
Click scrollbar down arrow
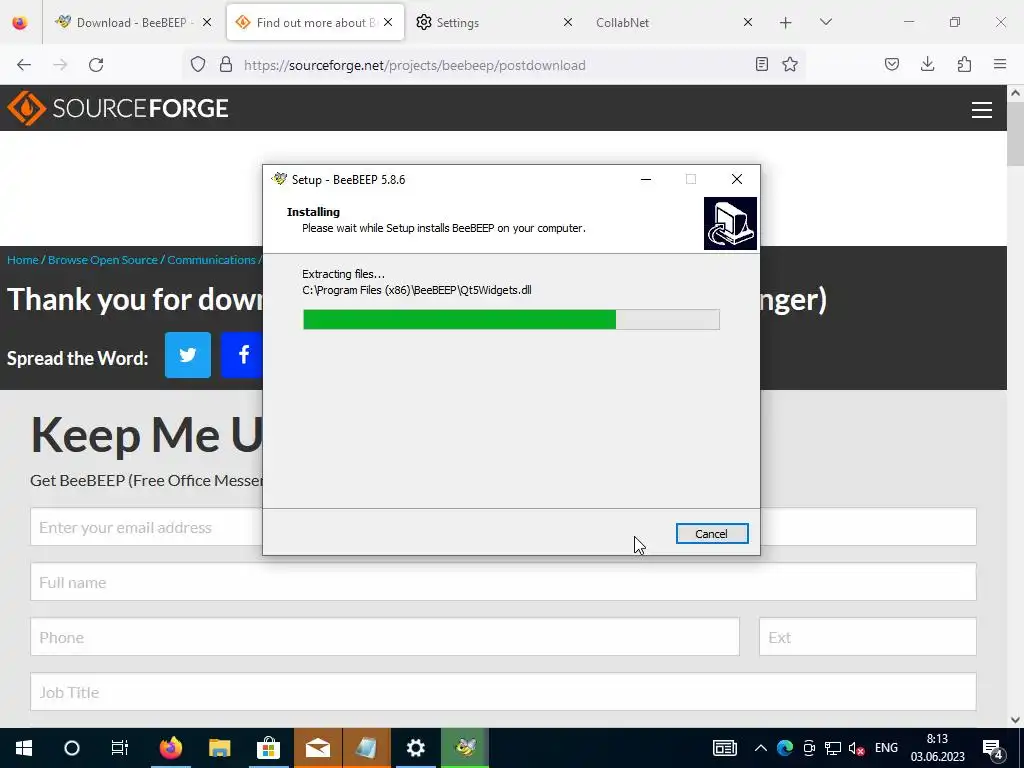1015,720
